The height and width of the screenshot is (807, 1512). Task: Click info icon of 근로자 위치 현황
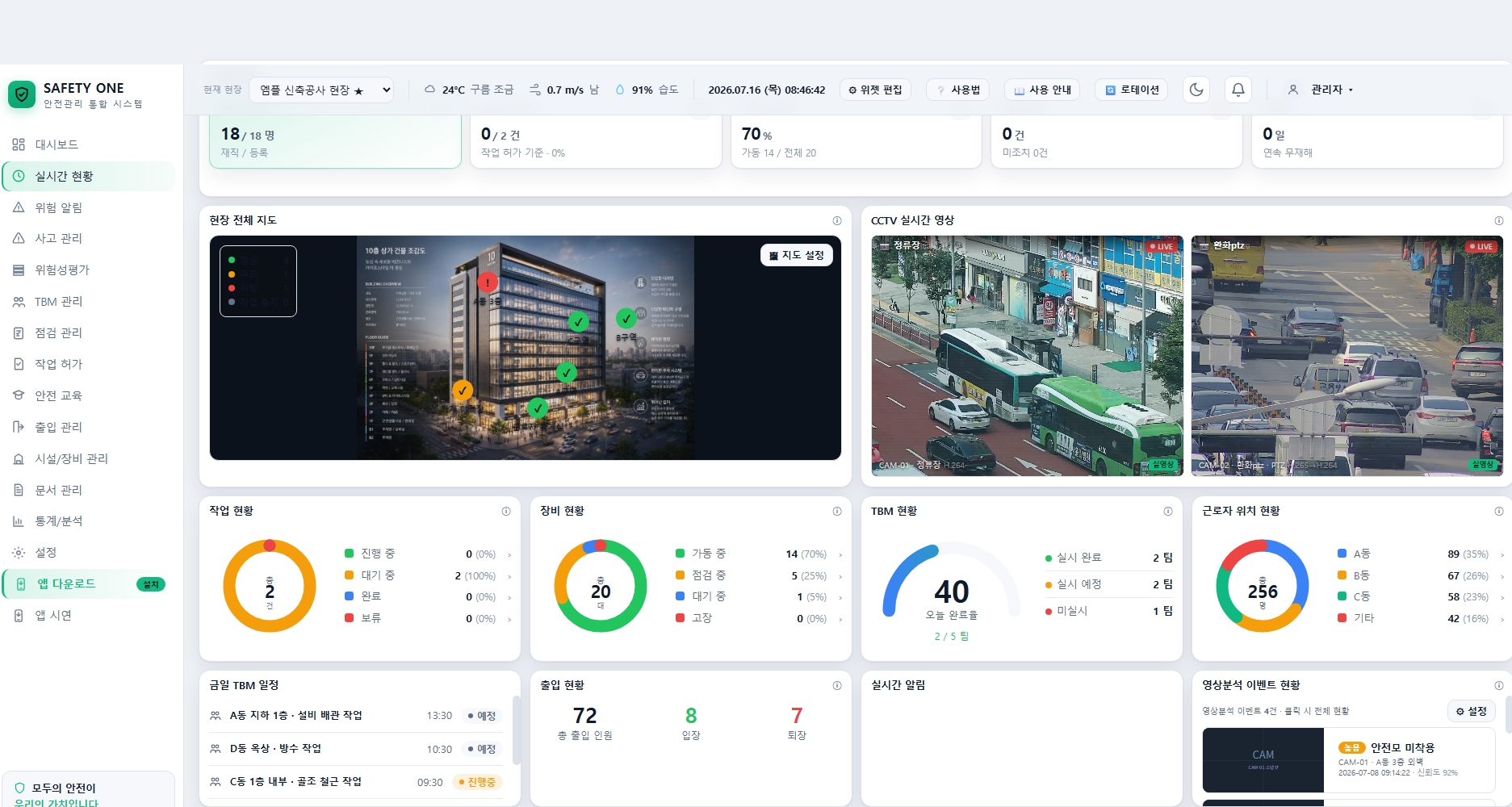[x=1499, y=511]
